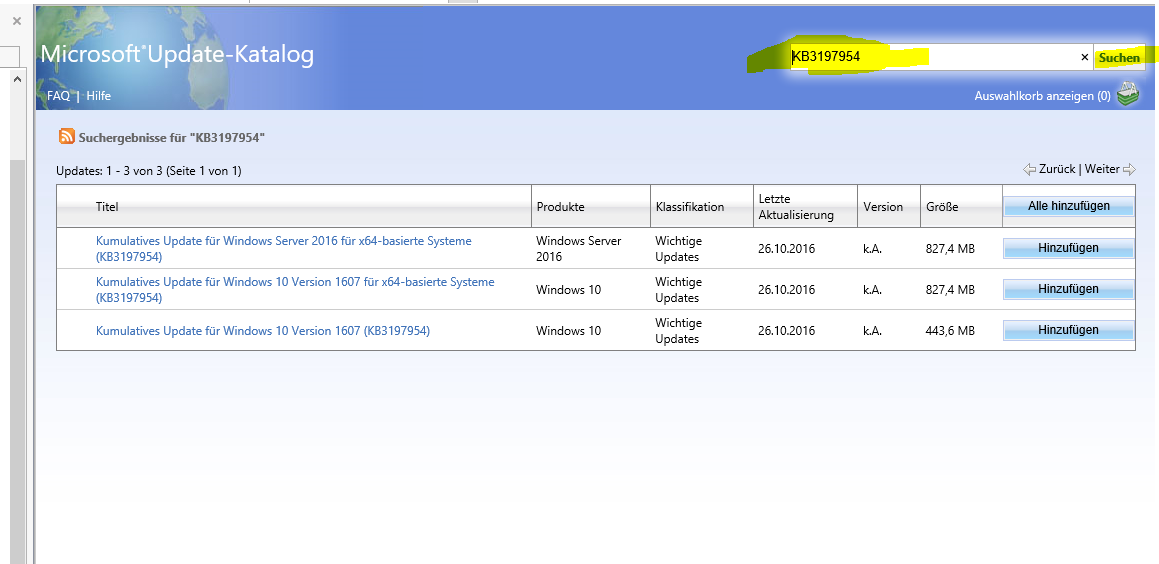Open Kumulatives Update für Windows 10 Version 1607 (KB3197954)
This screenshot has height=564, width=1159.
[262, 330]
